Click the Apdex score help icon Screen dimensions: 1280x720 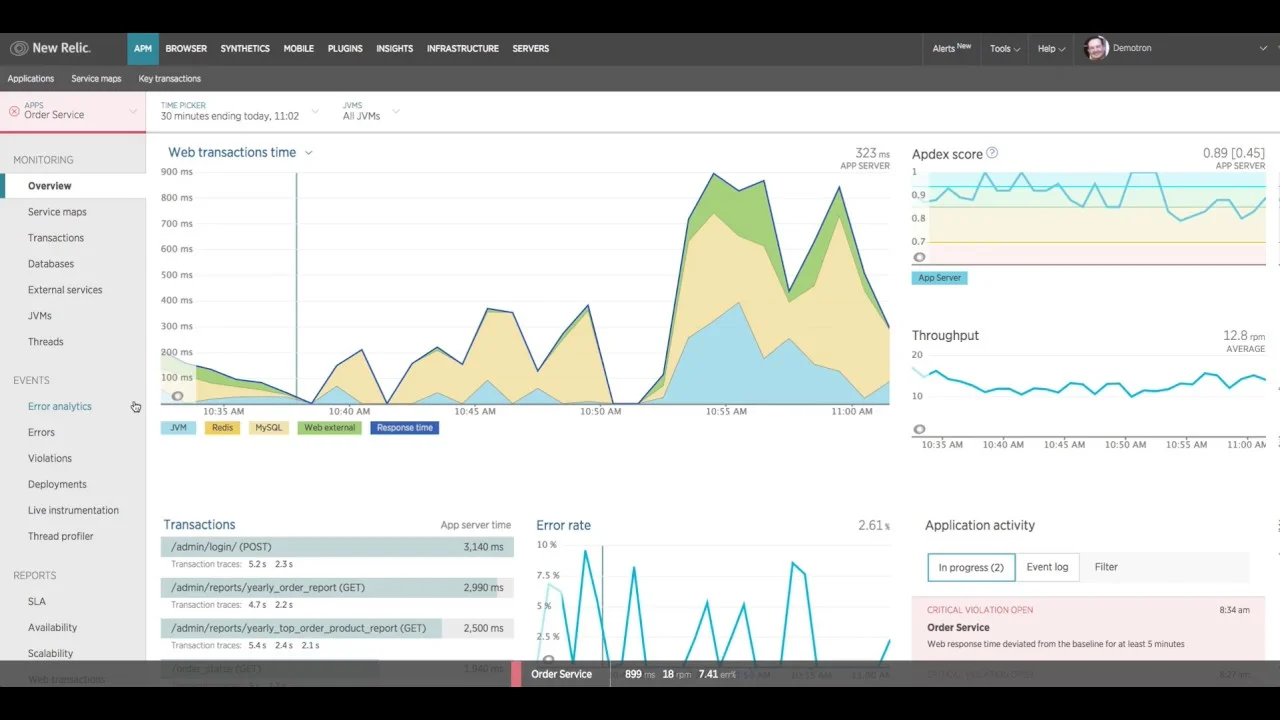(991, 152)
